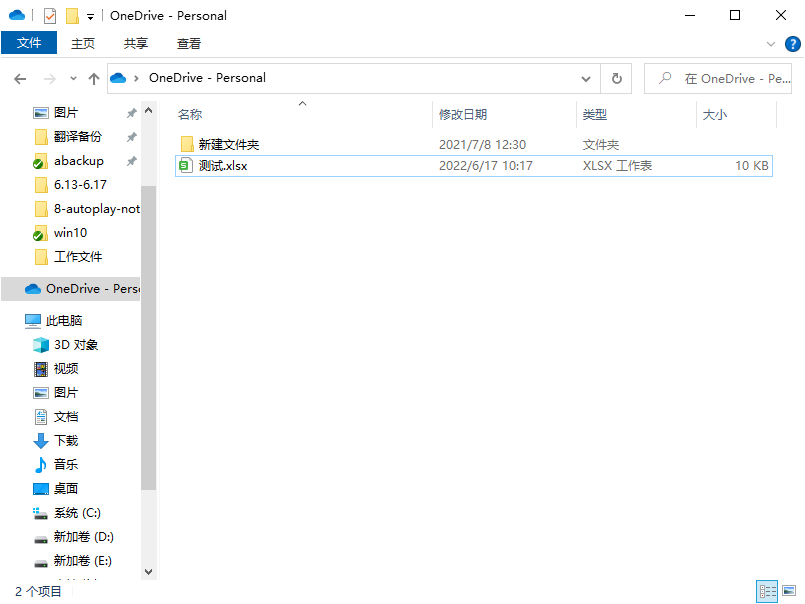Go forward with the right arrow

(50, 79)
